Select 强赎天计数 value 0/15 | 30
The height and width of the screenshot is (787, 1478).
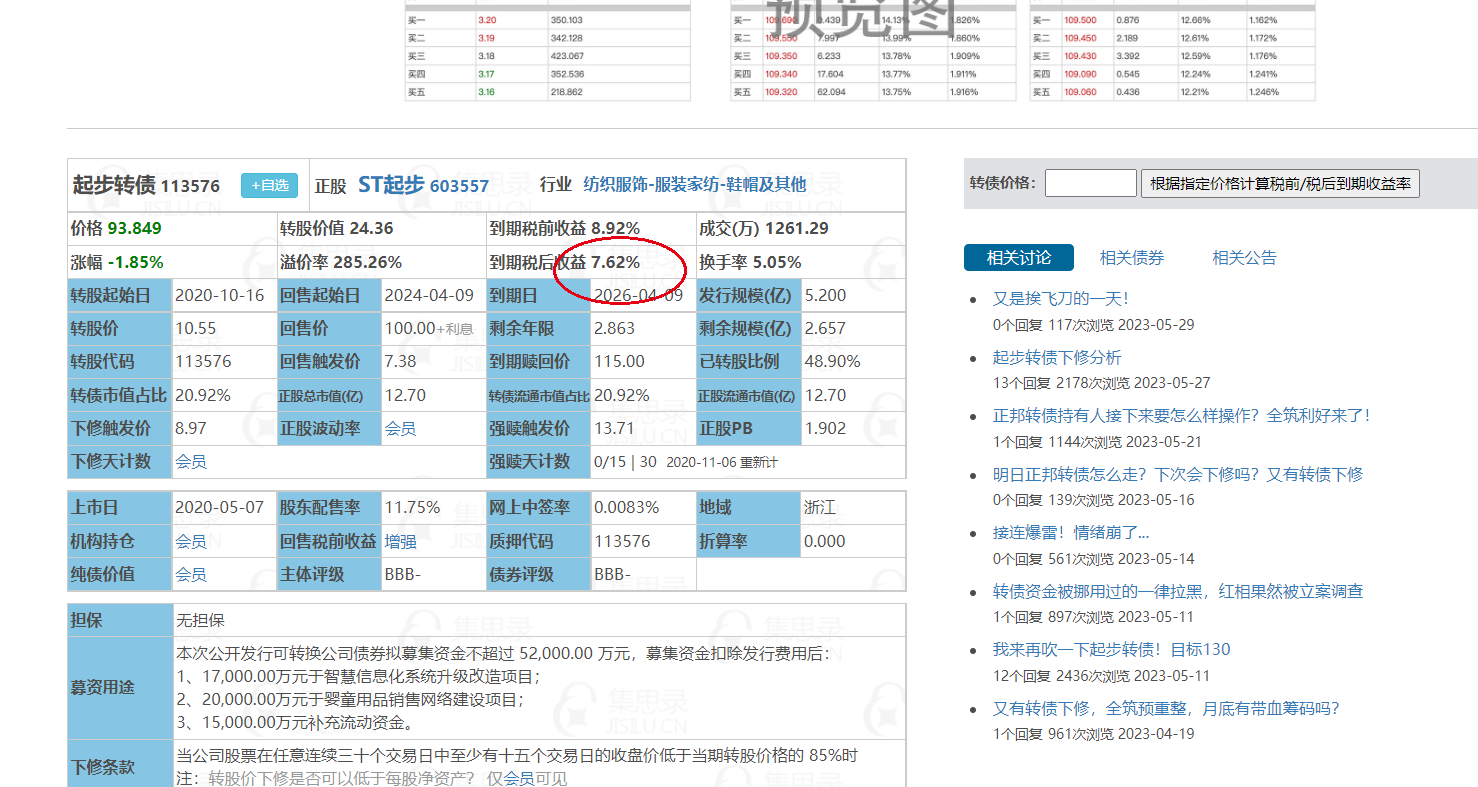(x=625, y=461)
